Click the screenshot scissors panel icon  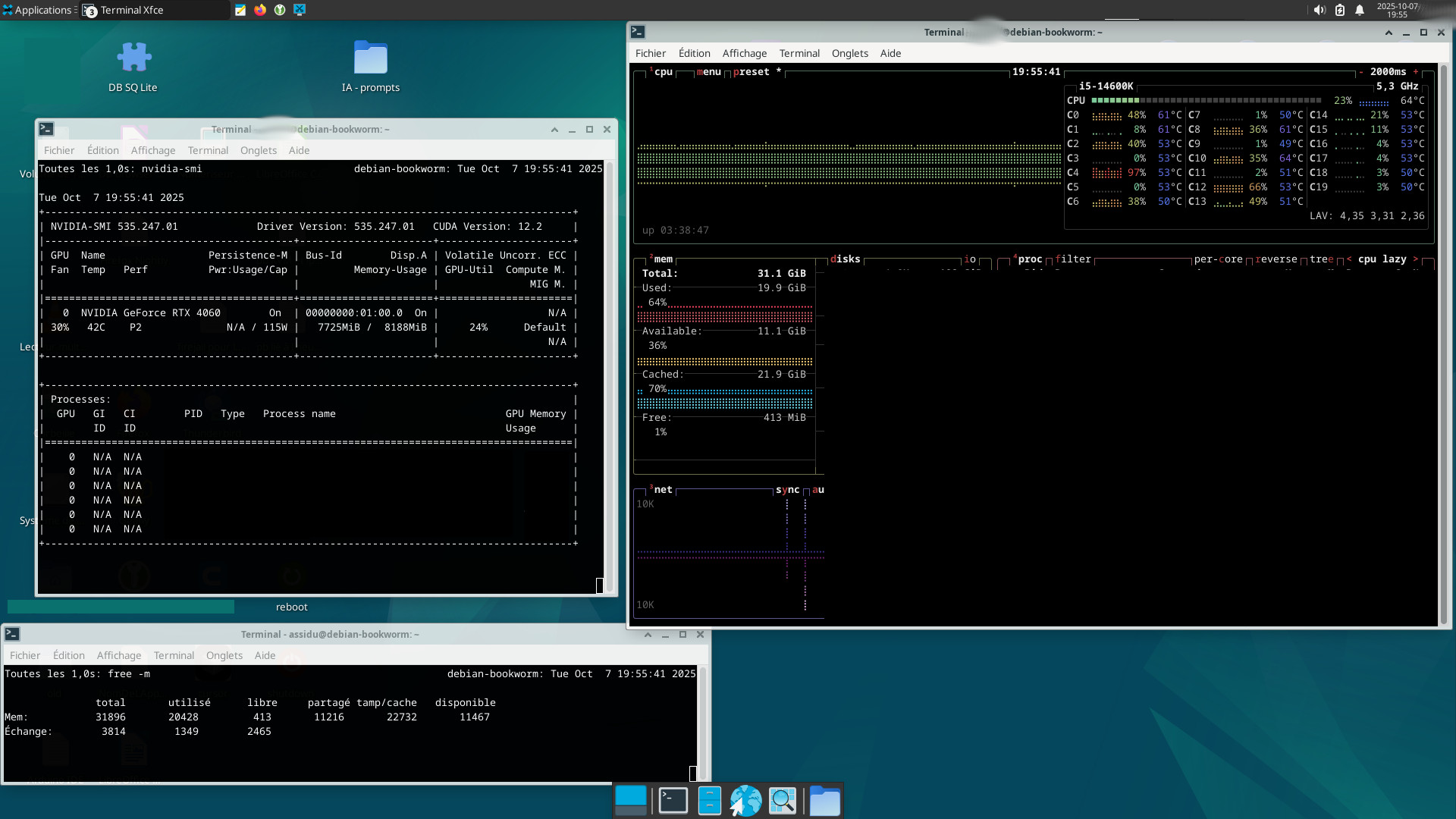[300, 10]
